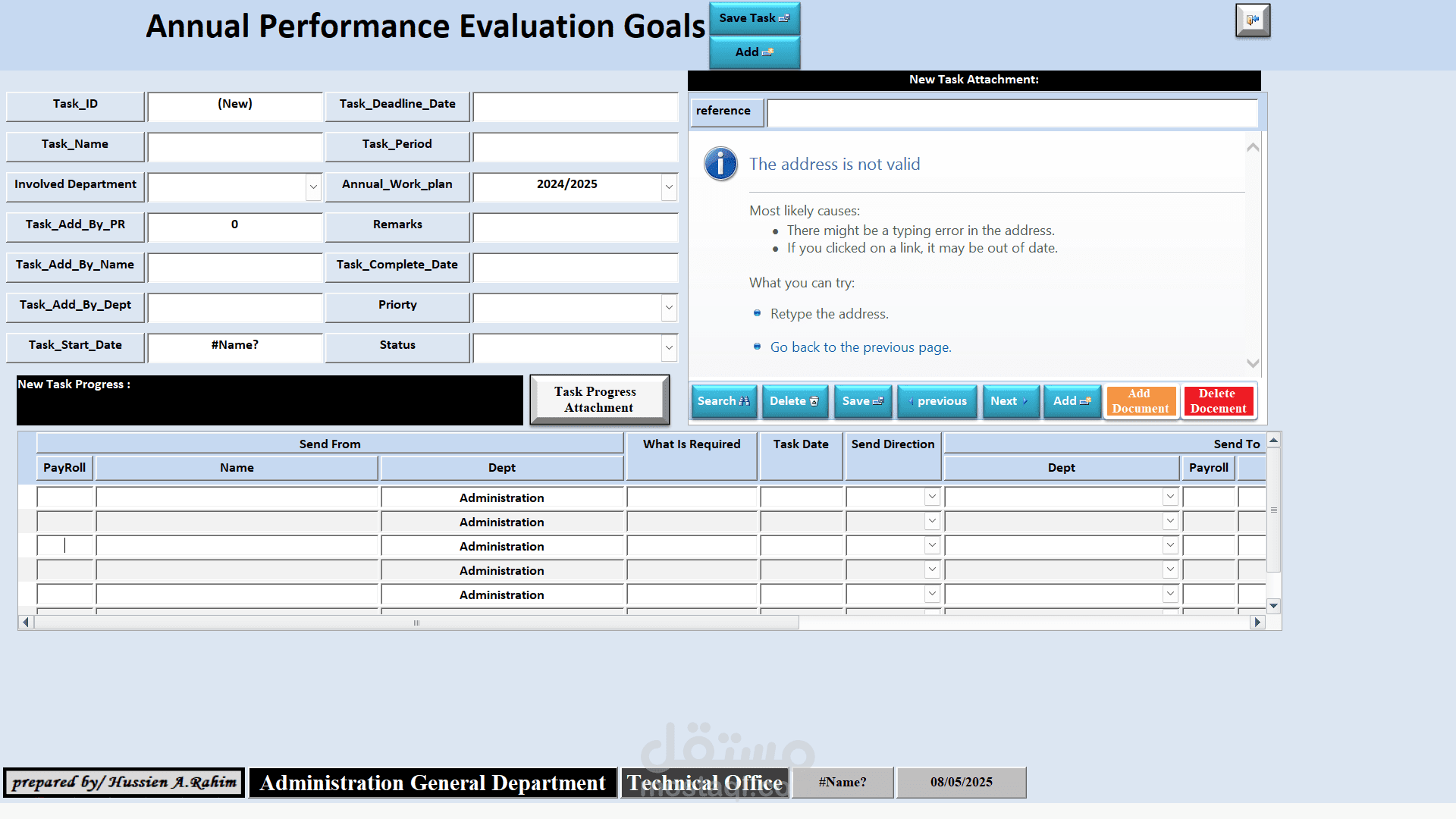This screenshot has height=819, width=1456.
Task: Click the attachment Save button
Action: pos(863,401)
